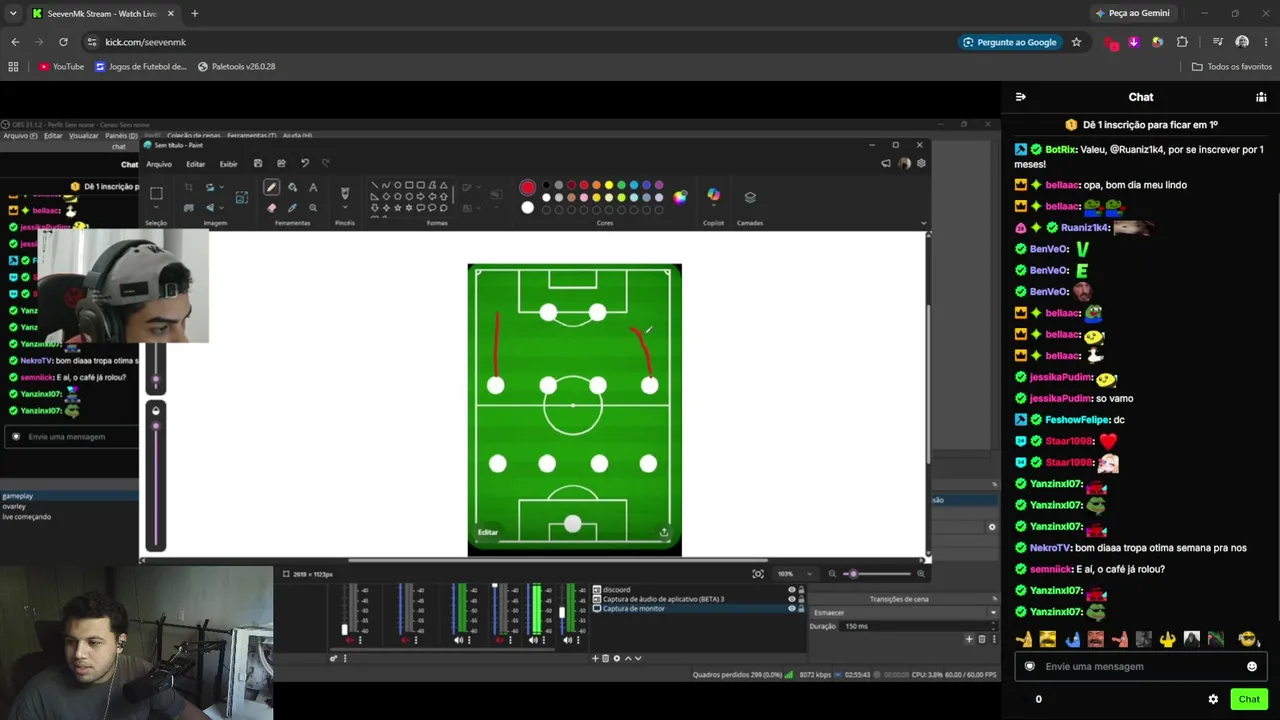Select the Magnifier tool in Paint
The width and height of the screenshot is (1280, 720).
[313, 208]
